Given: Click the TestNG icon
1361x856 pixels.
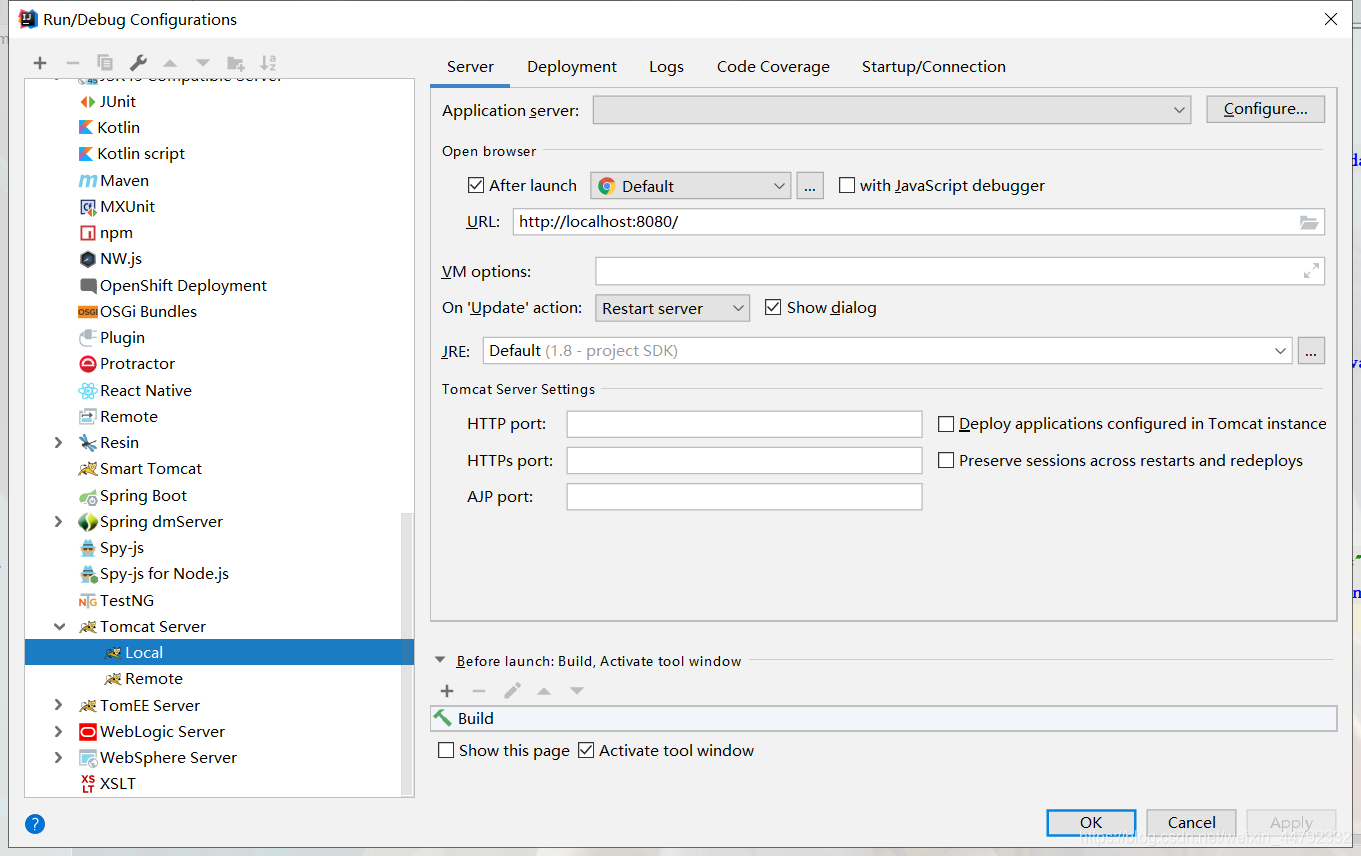Looking at the screenshot, I should click(x=88, y=600).
